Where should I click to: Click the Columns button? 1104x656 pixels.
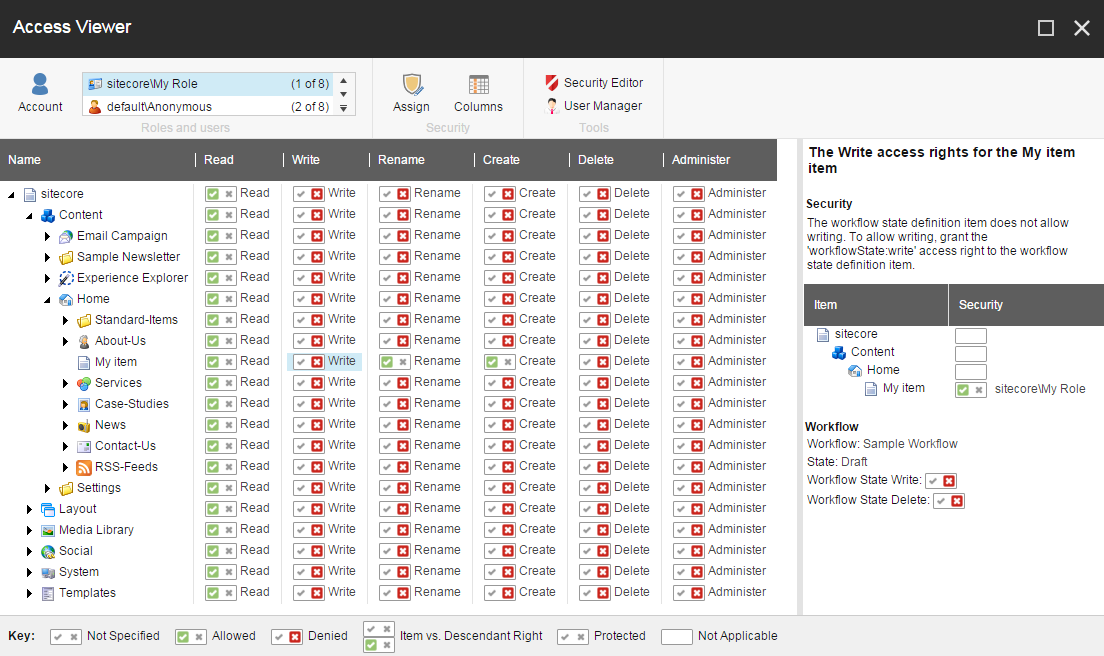(478, 90)
